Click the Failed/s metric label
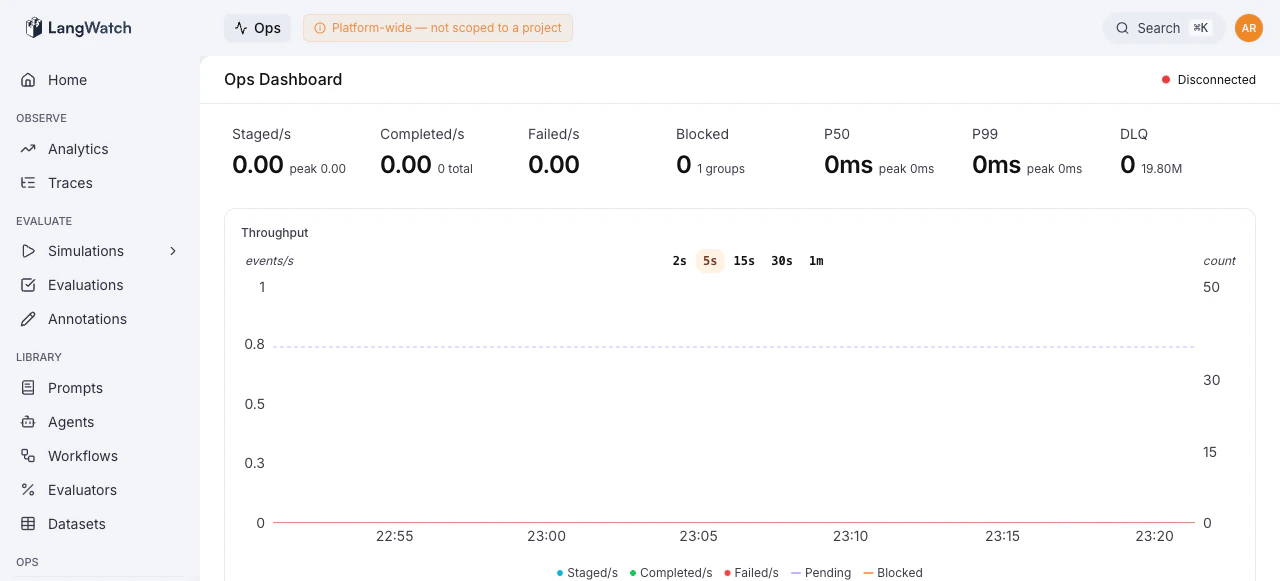 tap(554, 134)
